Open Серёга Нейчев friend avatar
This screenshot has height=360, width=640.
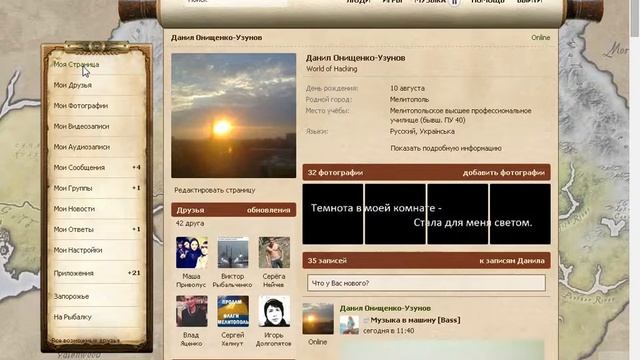(x=274, y=252)
